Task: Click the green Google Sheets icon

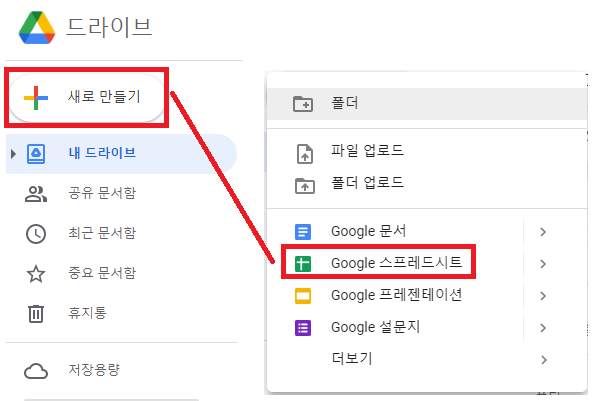Action: pyautogui.click(x=303, y=264)
